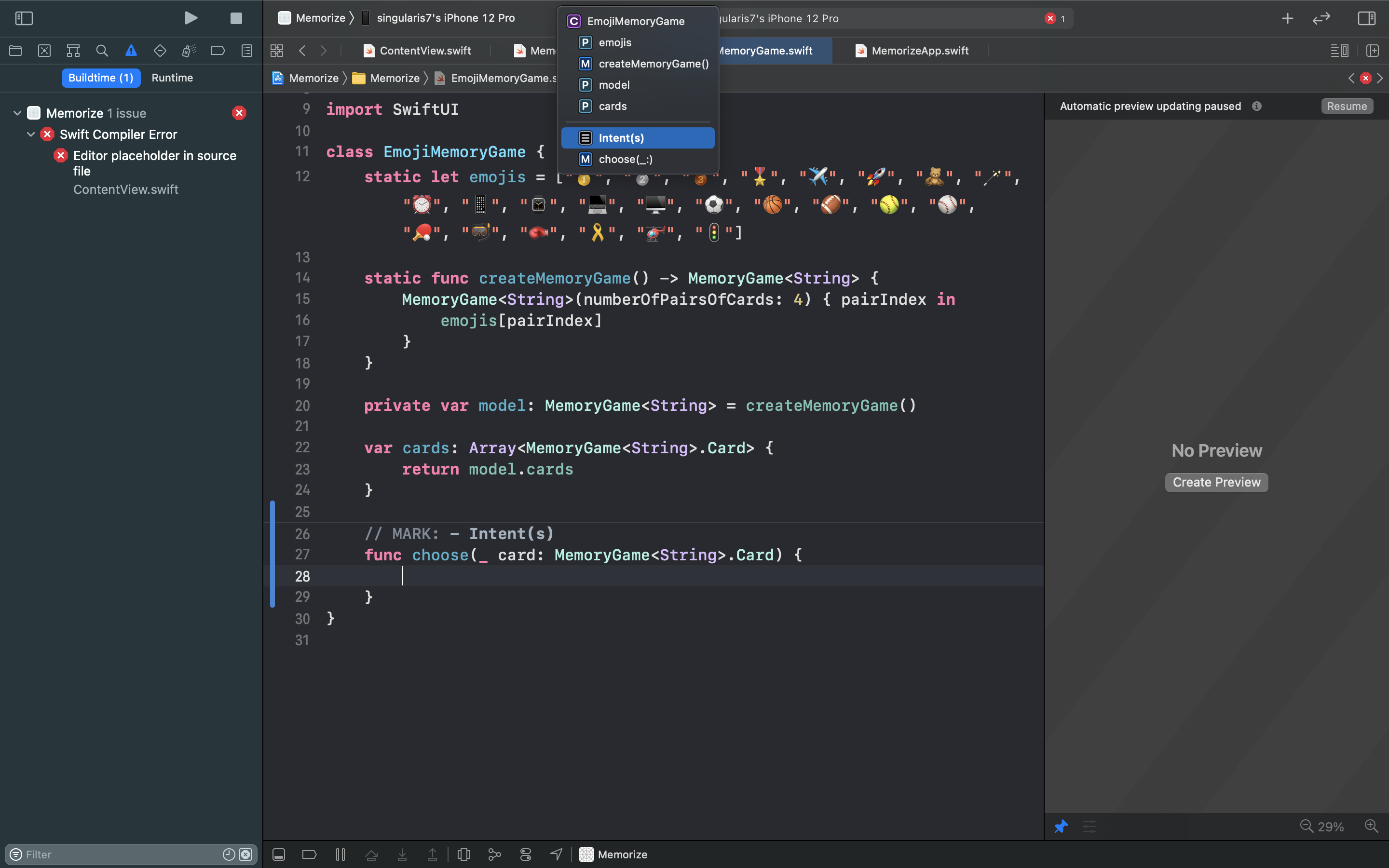Choose createMemoryGame() in the jump menu
1389x868 pixels.
click(653, 64)
